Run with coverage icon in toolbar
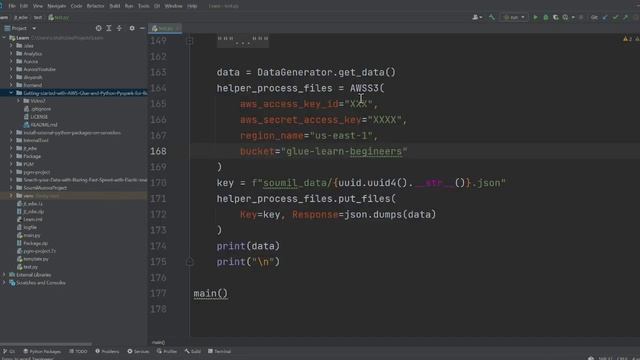Viewport: 640px width, 360px height. (x=556, y=18)
